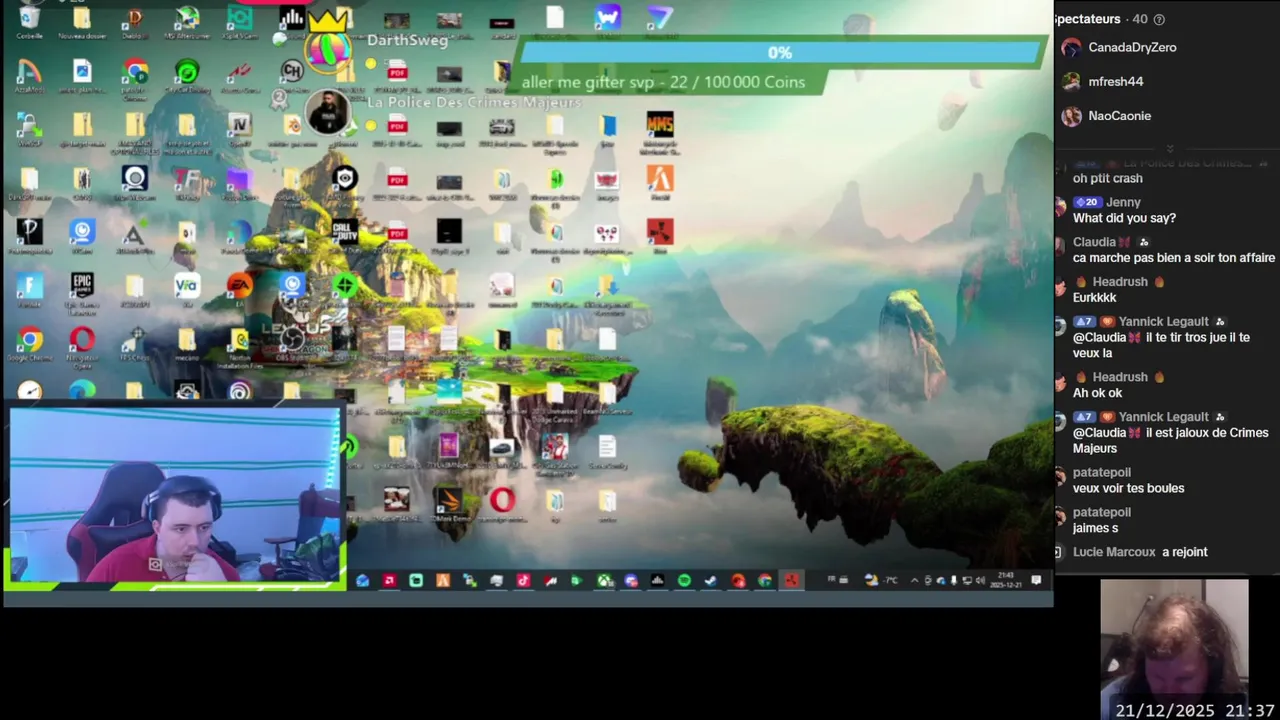
Task: Open viewer mfresh44 profile
Action: pos(1102,81)
